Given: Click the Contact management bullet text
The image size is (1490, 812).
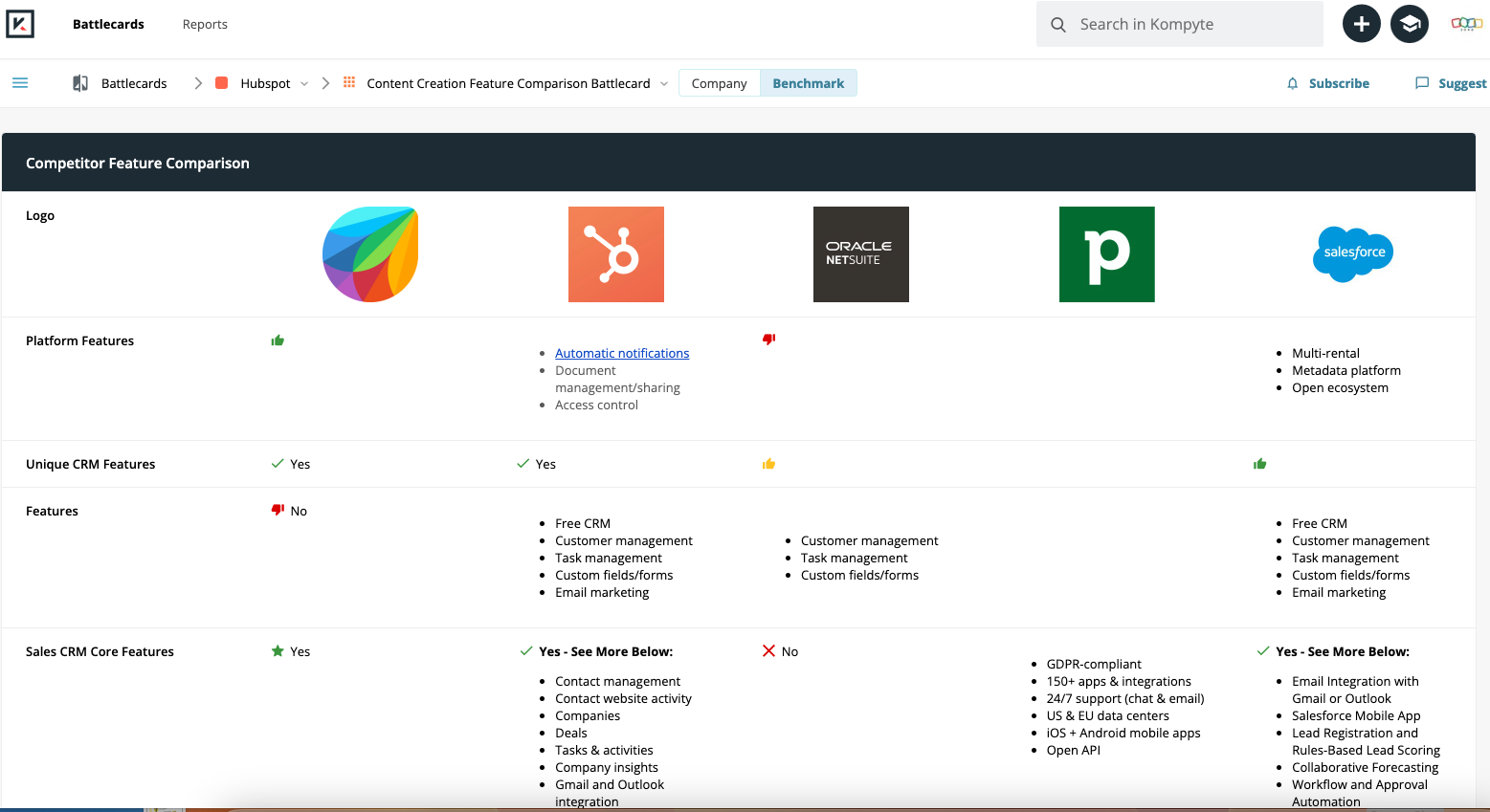Looking at the screenshot, I should 617,681.
